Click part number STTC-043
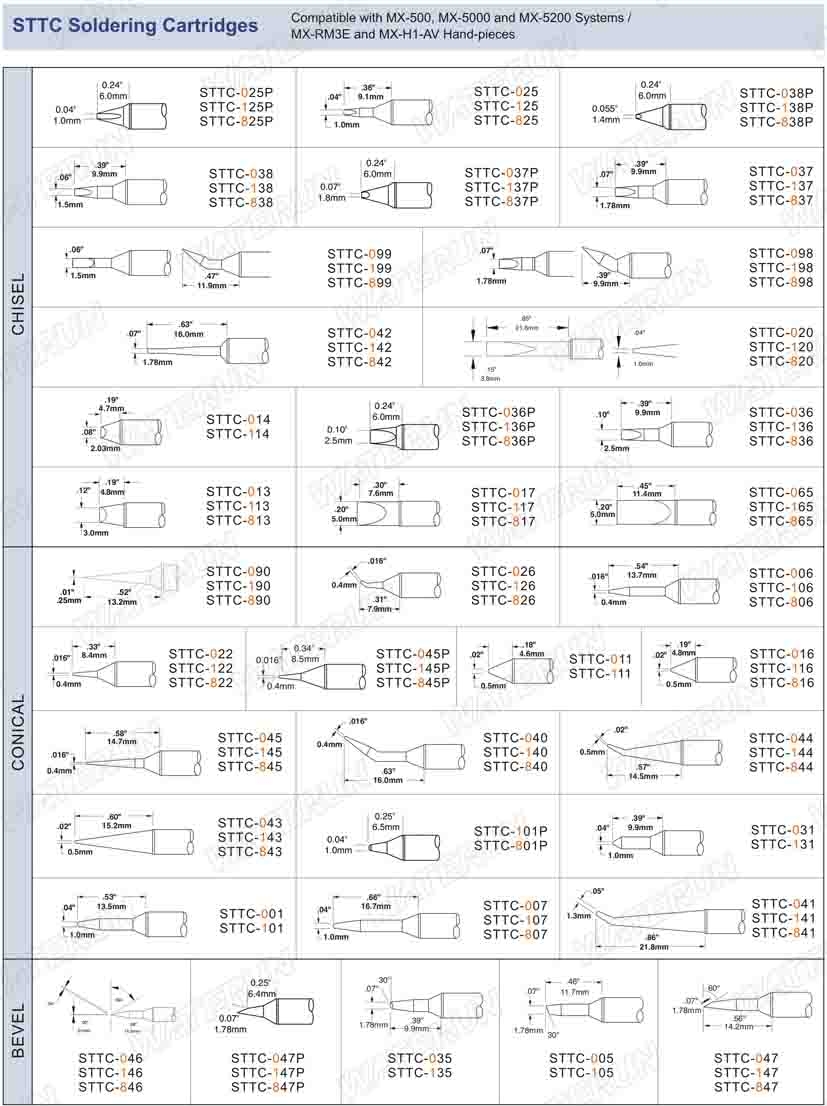The width and height of the screenshot is (827, 1106). tap(250, 823)
